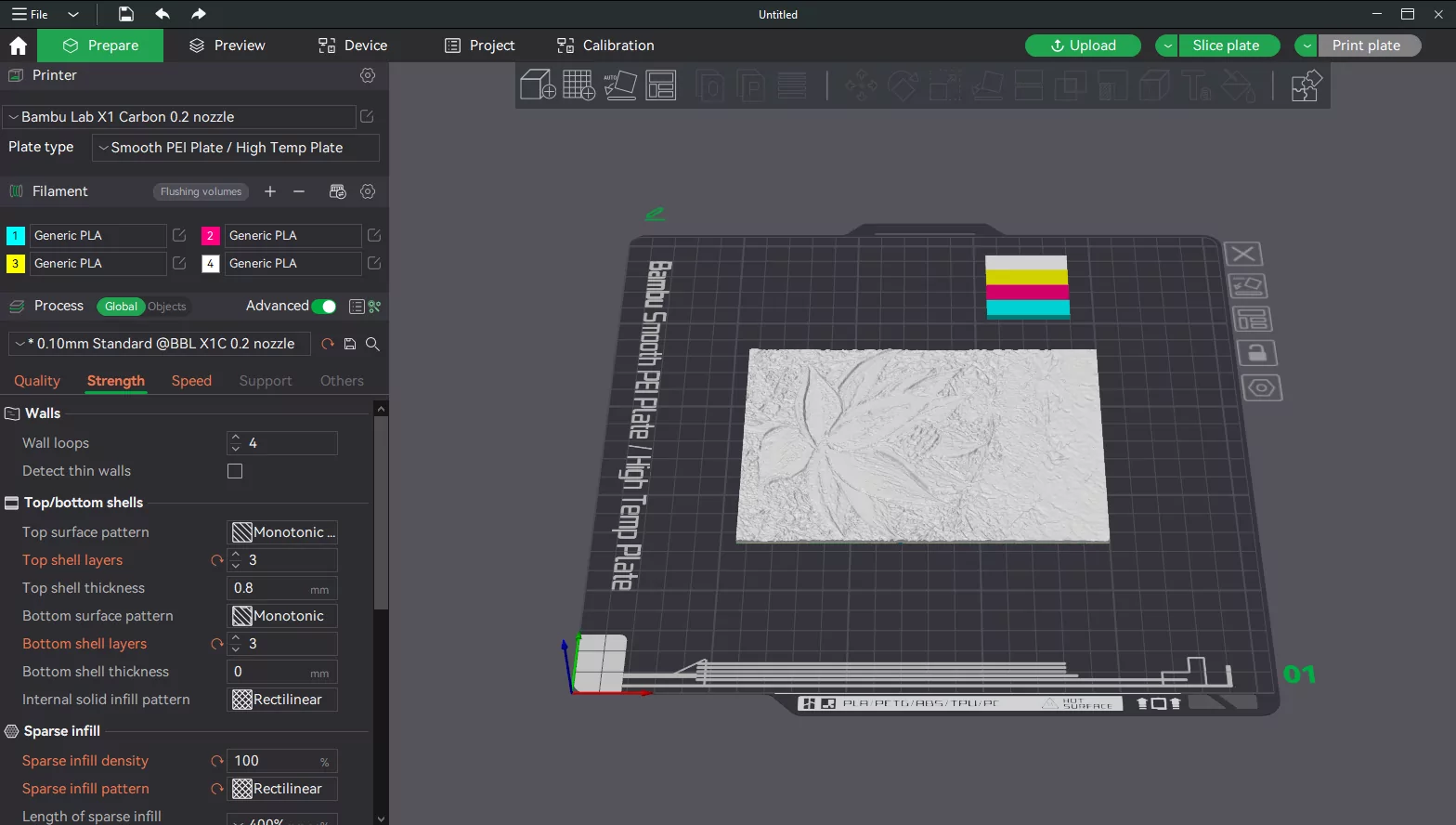Click the Auto orient toolbar icon
Viewport: 1456px width, 825px height.
click(619, 85)
